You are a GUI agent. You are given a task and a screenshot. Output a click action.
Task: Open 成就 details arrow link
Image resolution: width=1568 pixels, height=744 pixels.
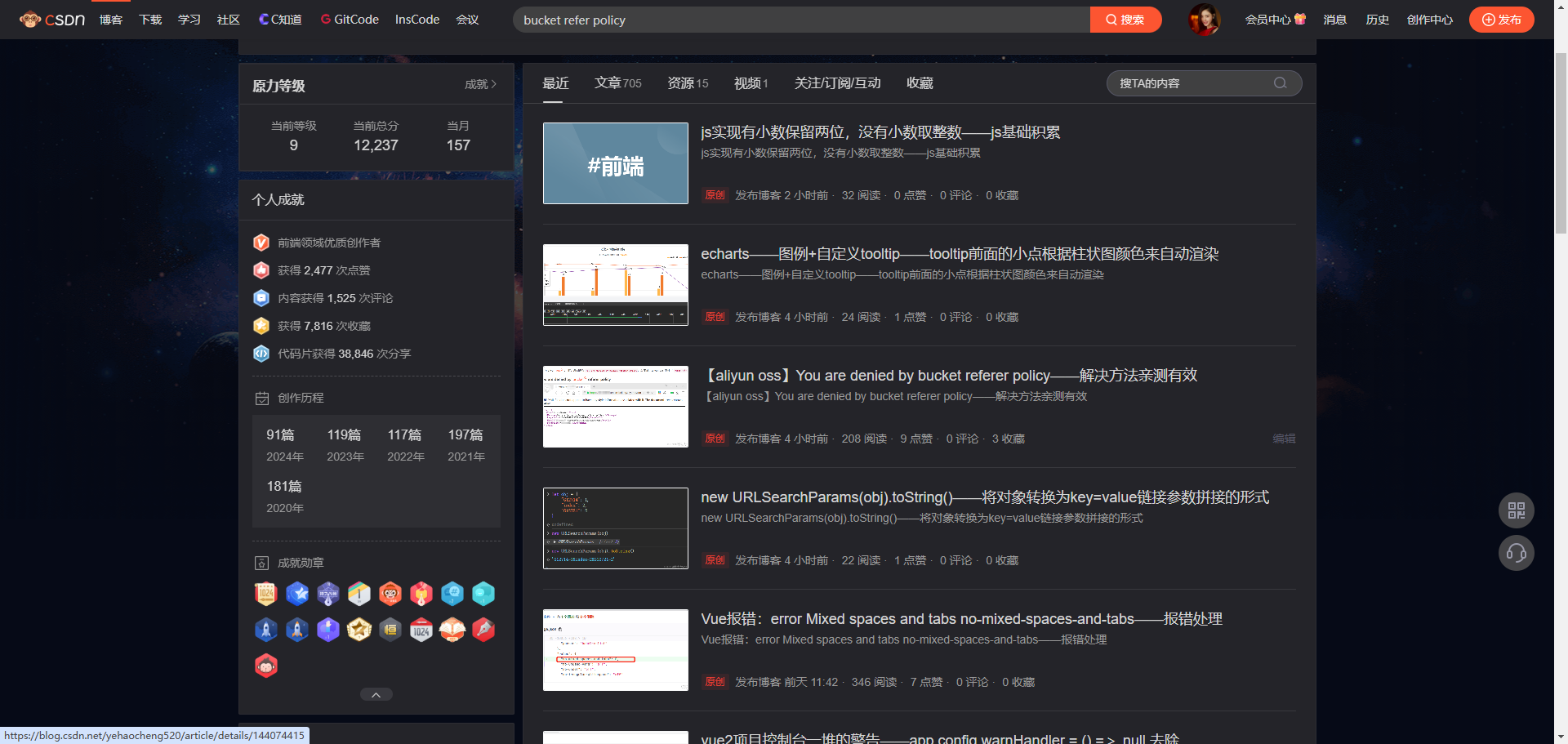pos(481,84)
